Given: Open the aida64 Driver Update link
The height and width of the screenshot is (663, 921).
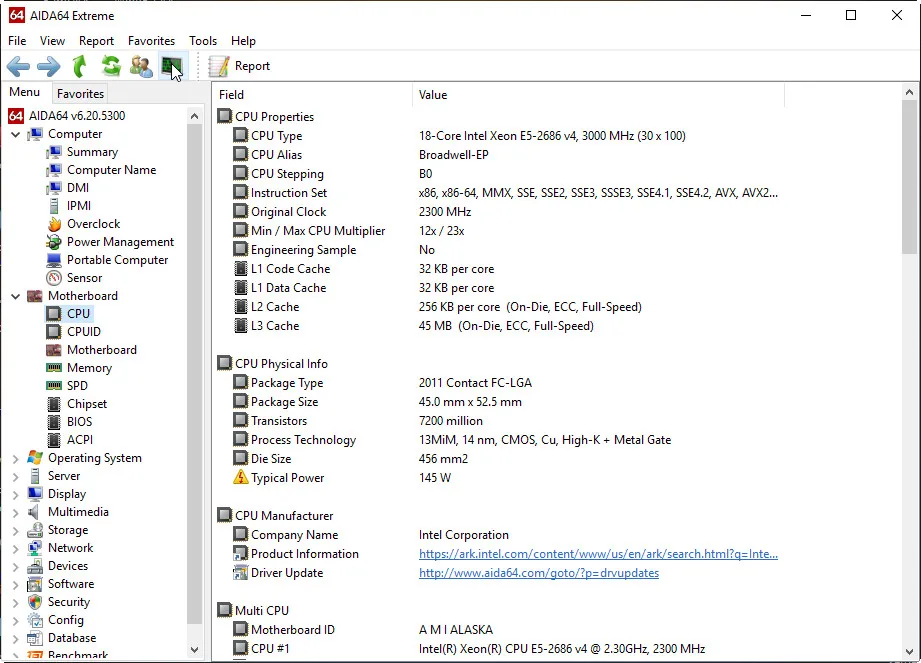Looking at the screenshot, I should pos(538,573).
